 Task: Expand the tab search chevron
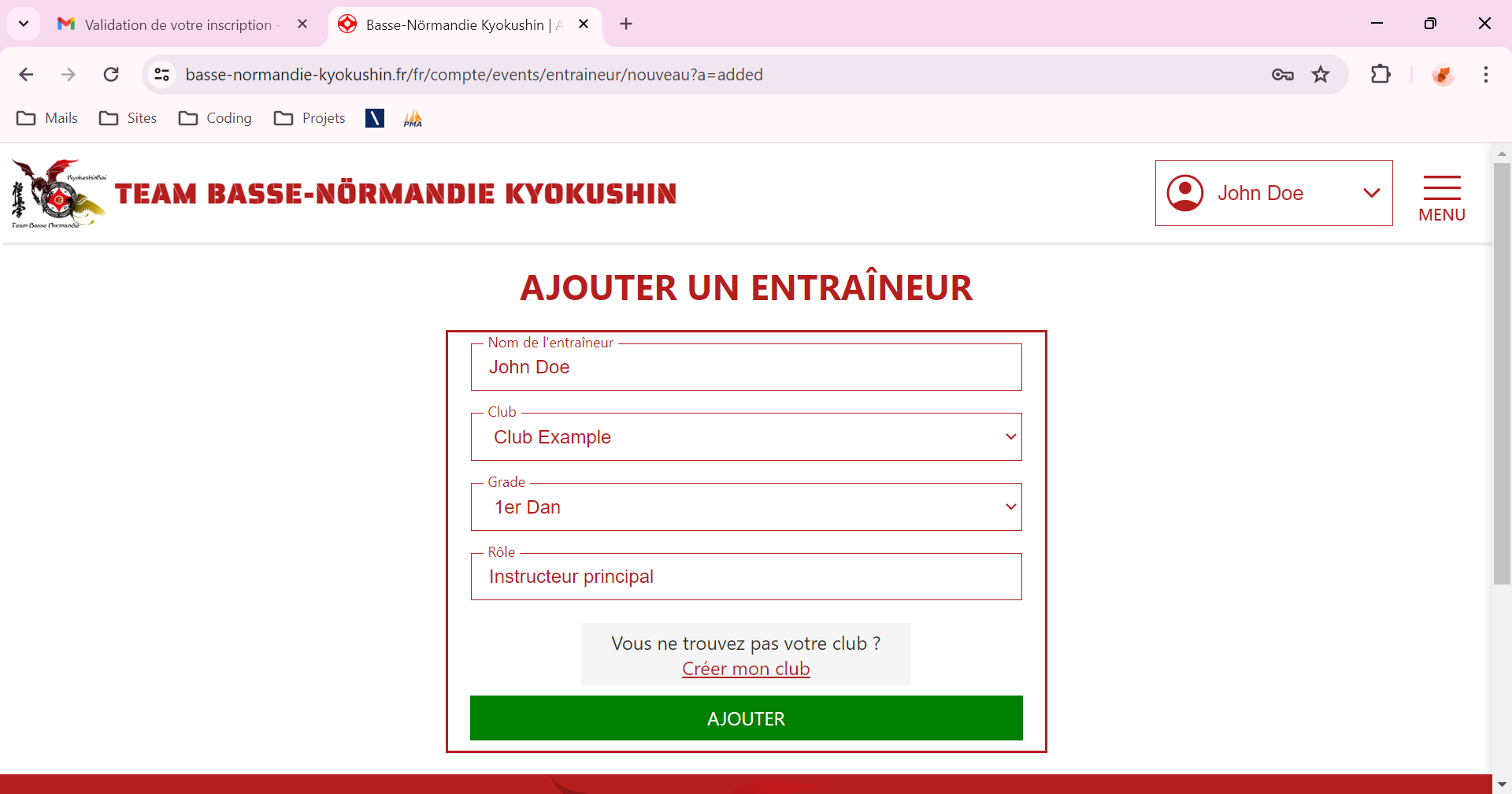coord(24,24)
